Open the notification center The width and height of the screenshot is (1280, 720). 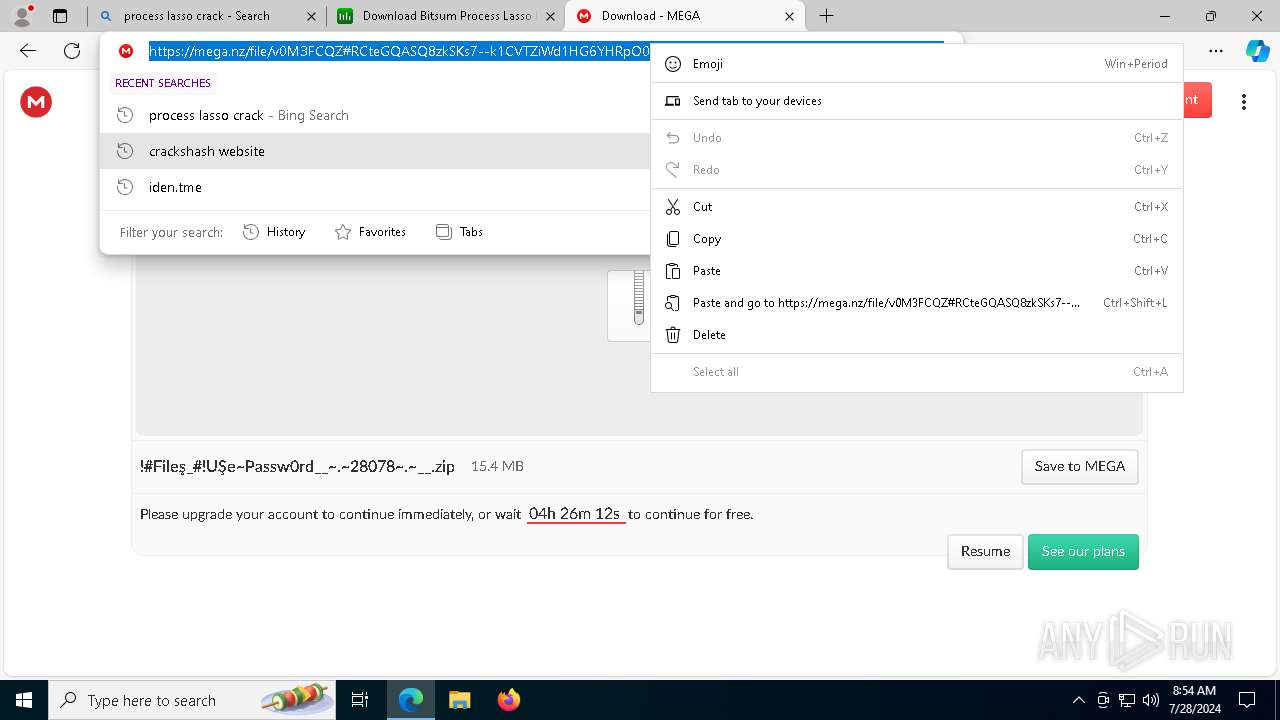click(x=1247, y=700)
